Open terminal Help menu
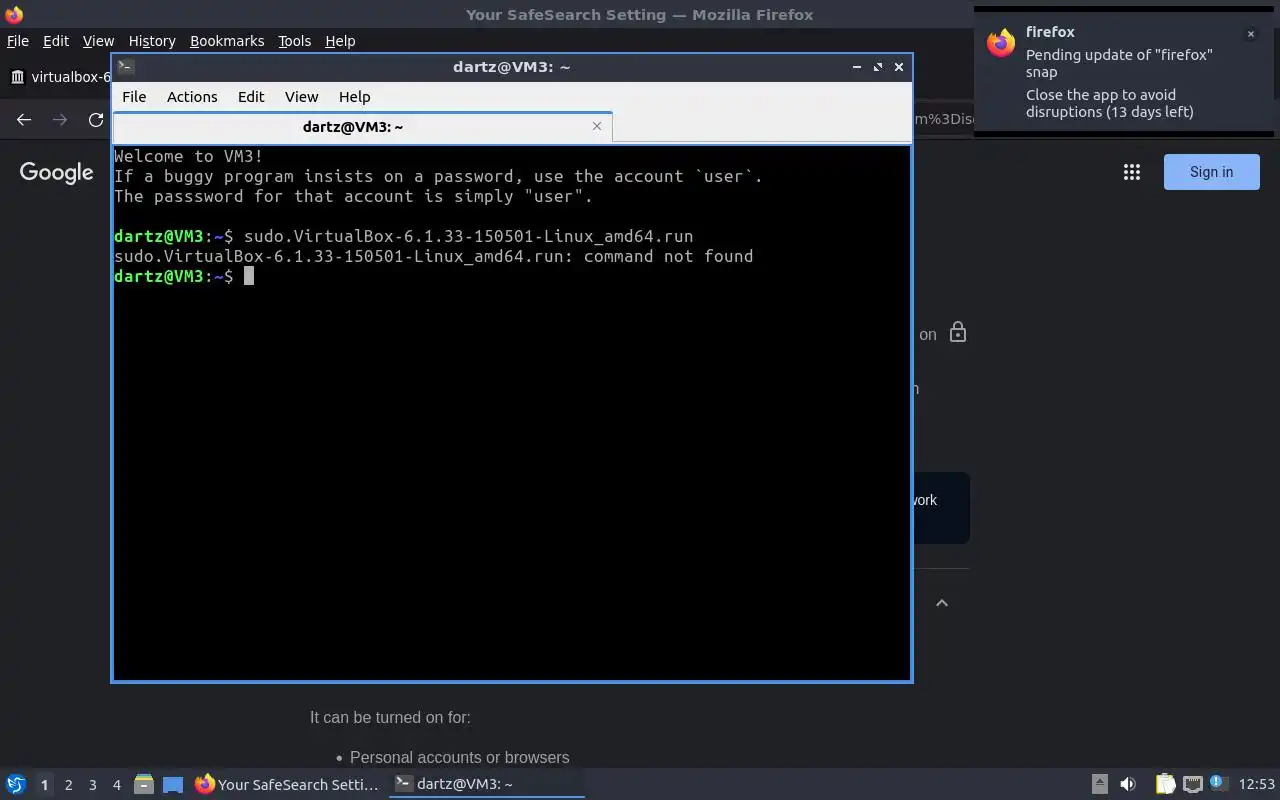Screen dimensions: 1280x800 354,97
